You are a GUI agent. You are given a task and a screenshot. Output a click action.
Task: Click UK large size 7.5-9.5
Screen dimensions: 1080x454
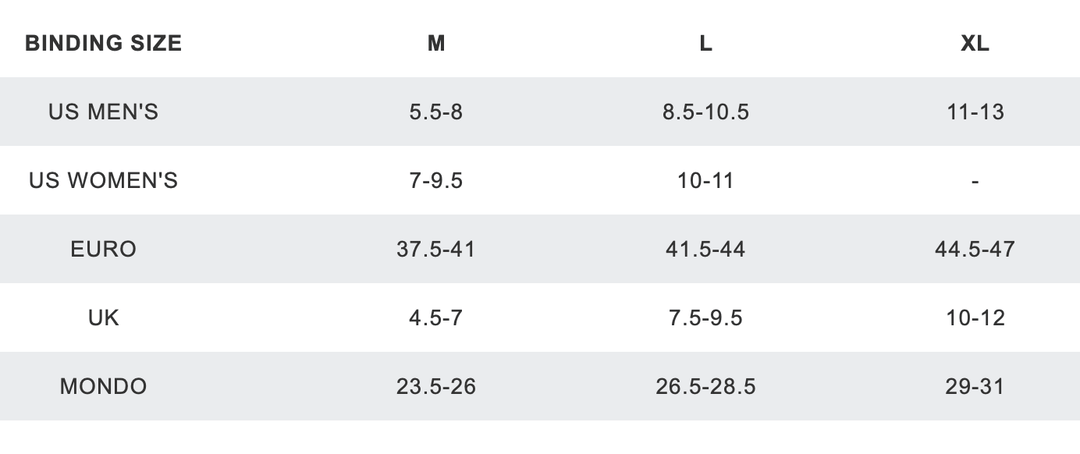705,318
